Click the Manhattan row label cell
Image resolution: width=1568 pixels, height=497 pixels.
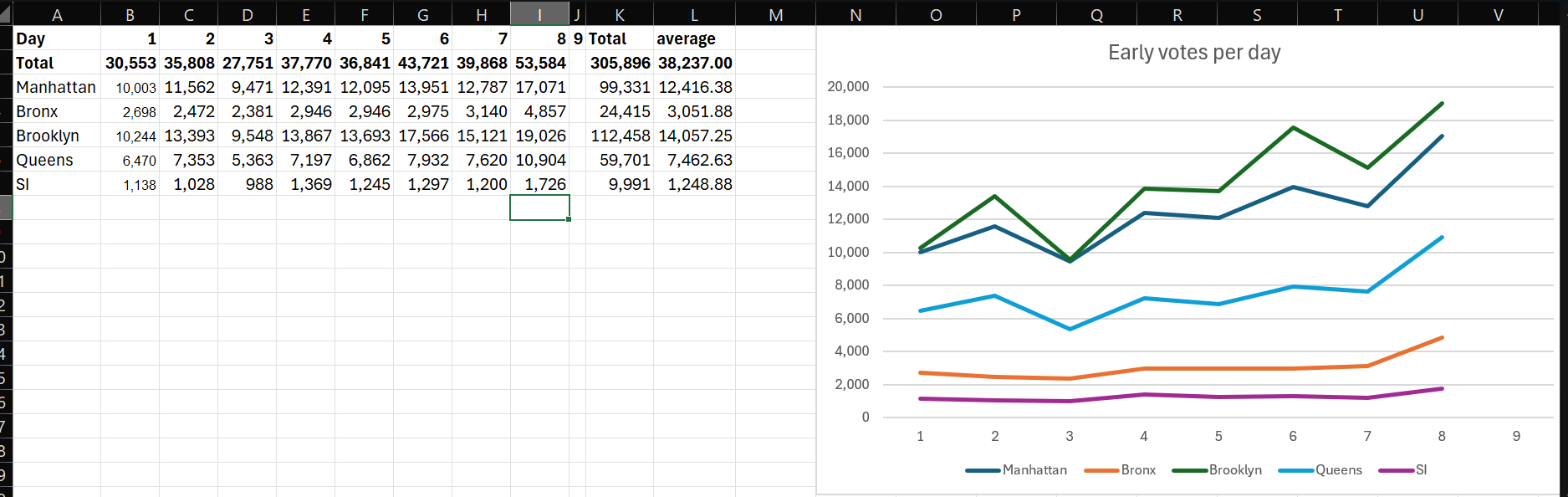click(x=57, y=87)
